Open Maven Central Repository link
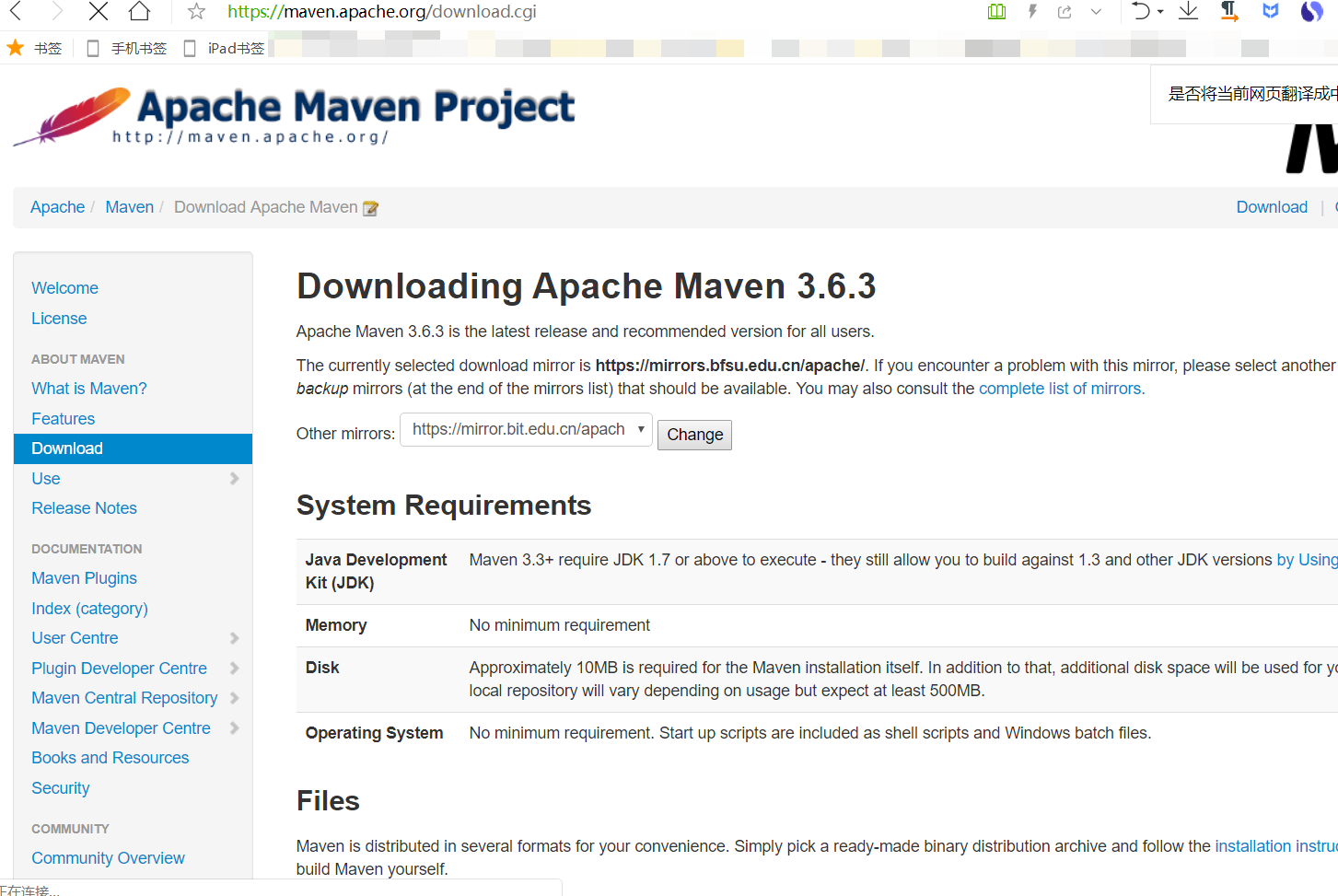 tap(124, 698)
